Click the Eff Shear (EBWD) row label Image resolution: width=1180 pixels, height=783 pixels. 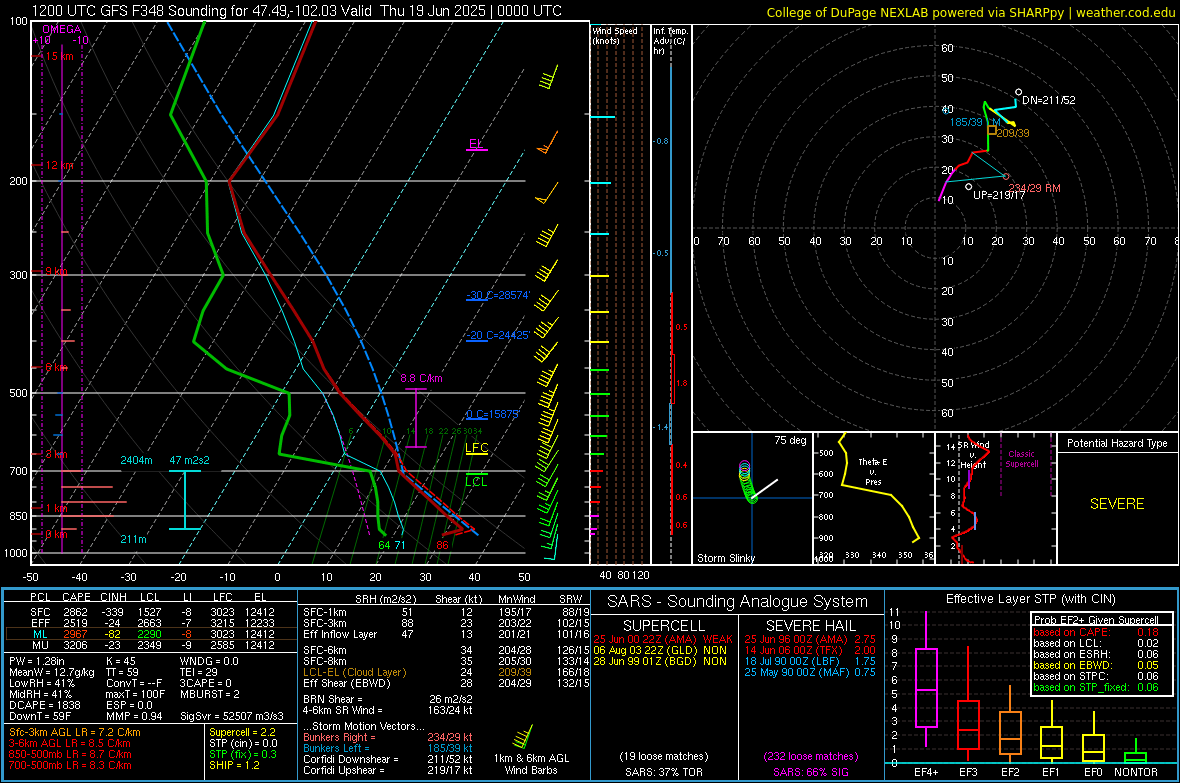347,683
